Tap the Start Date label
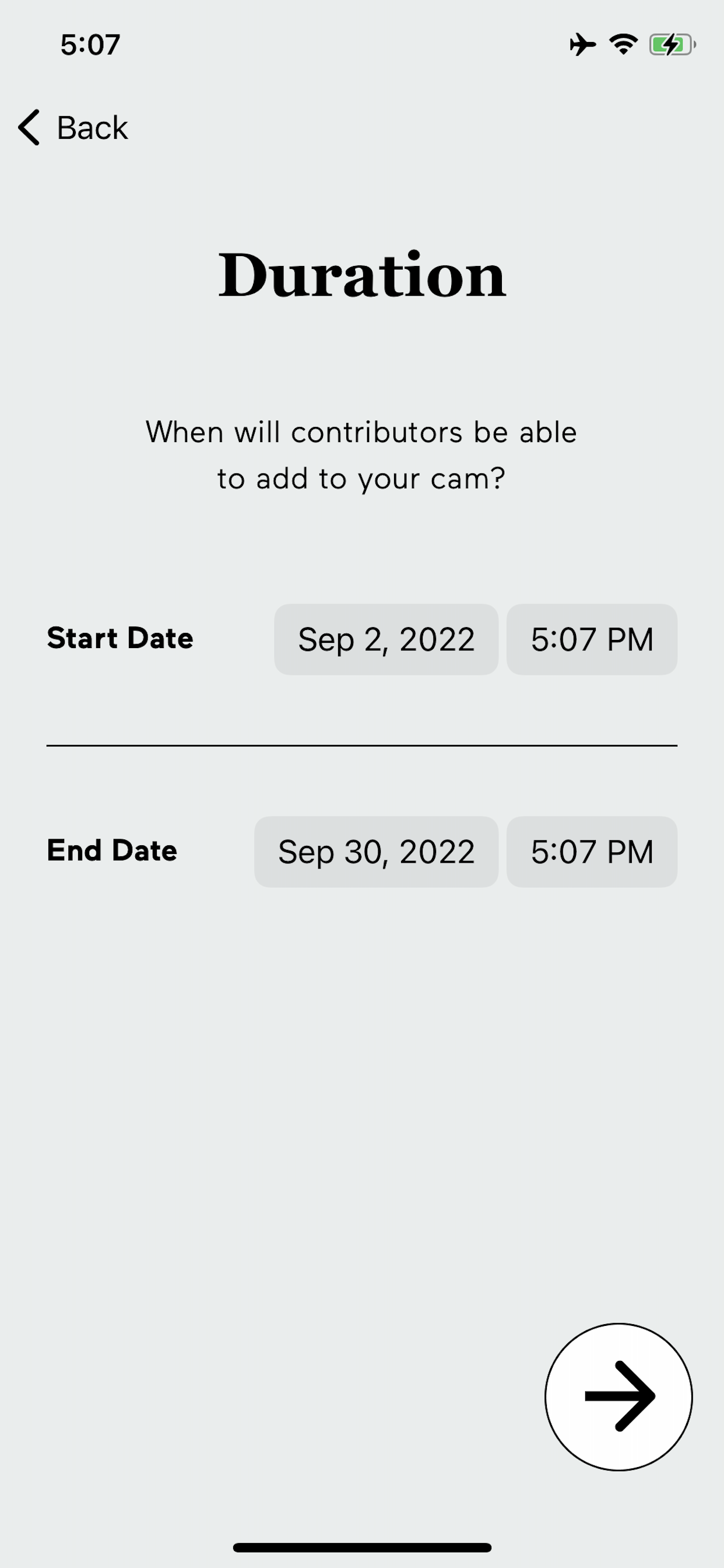This screenshot has height=1568, width=724. (120, 638)
